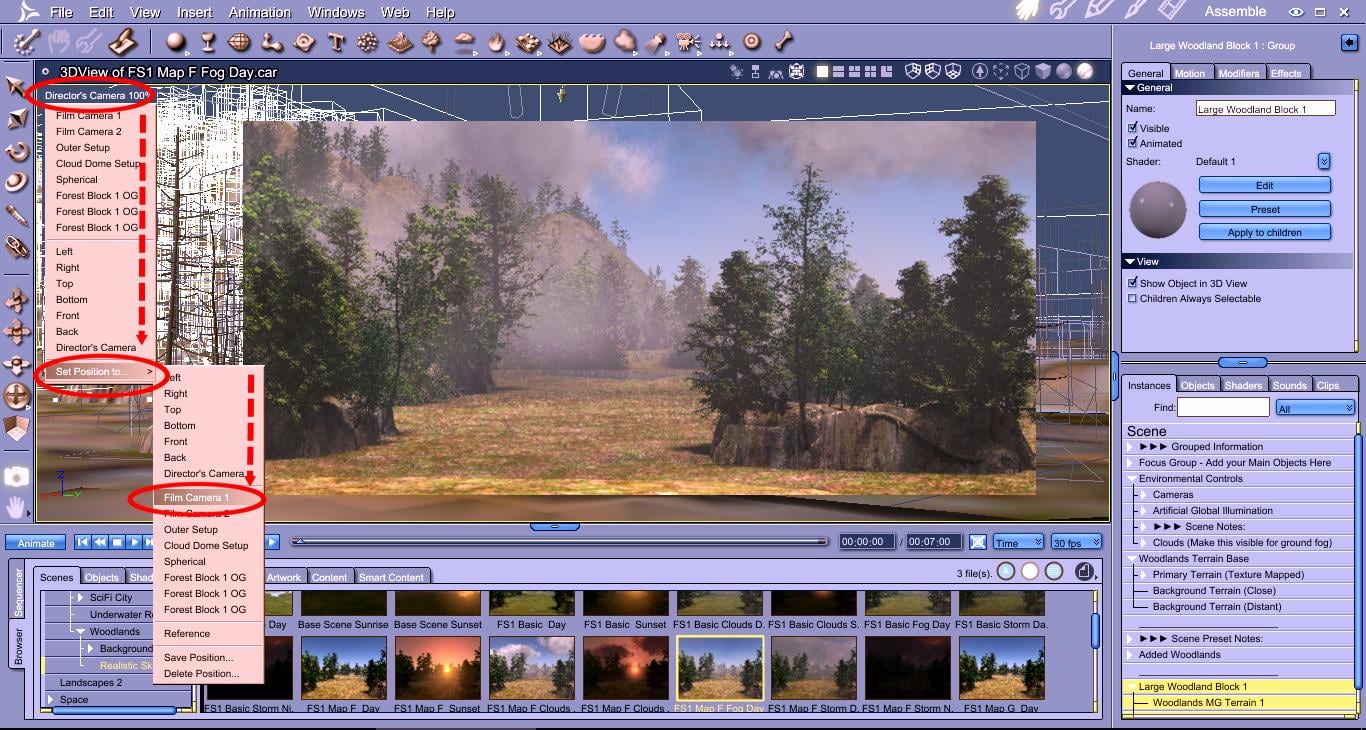Toggle the eye icon next to Assemble

pos(1296,12)
